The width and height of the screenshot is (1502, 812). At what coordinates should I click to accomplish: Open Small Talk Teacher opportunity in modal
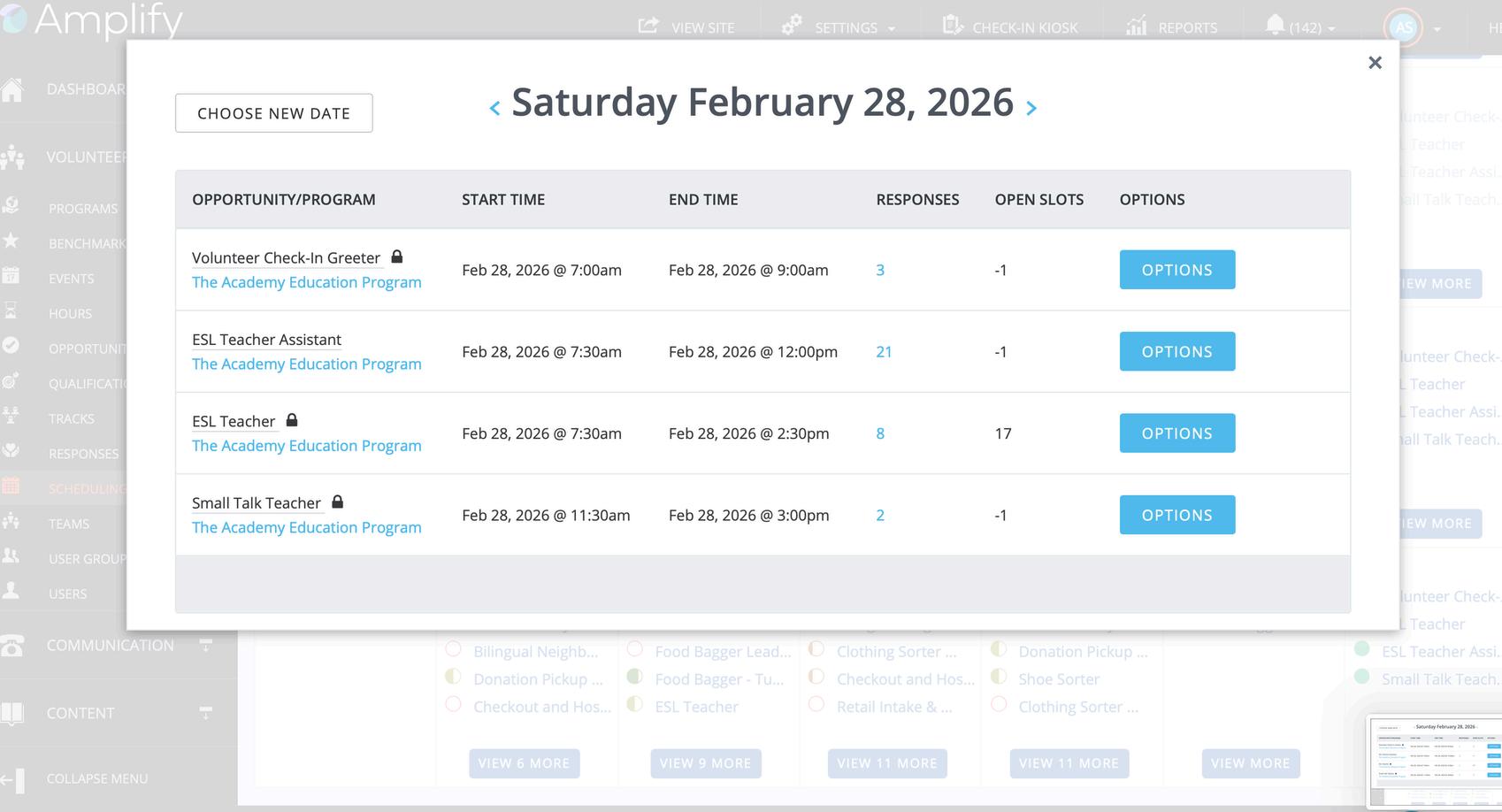pyautogui.click(x=257, y=503)
